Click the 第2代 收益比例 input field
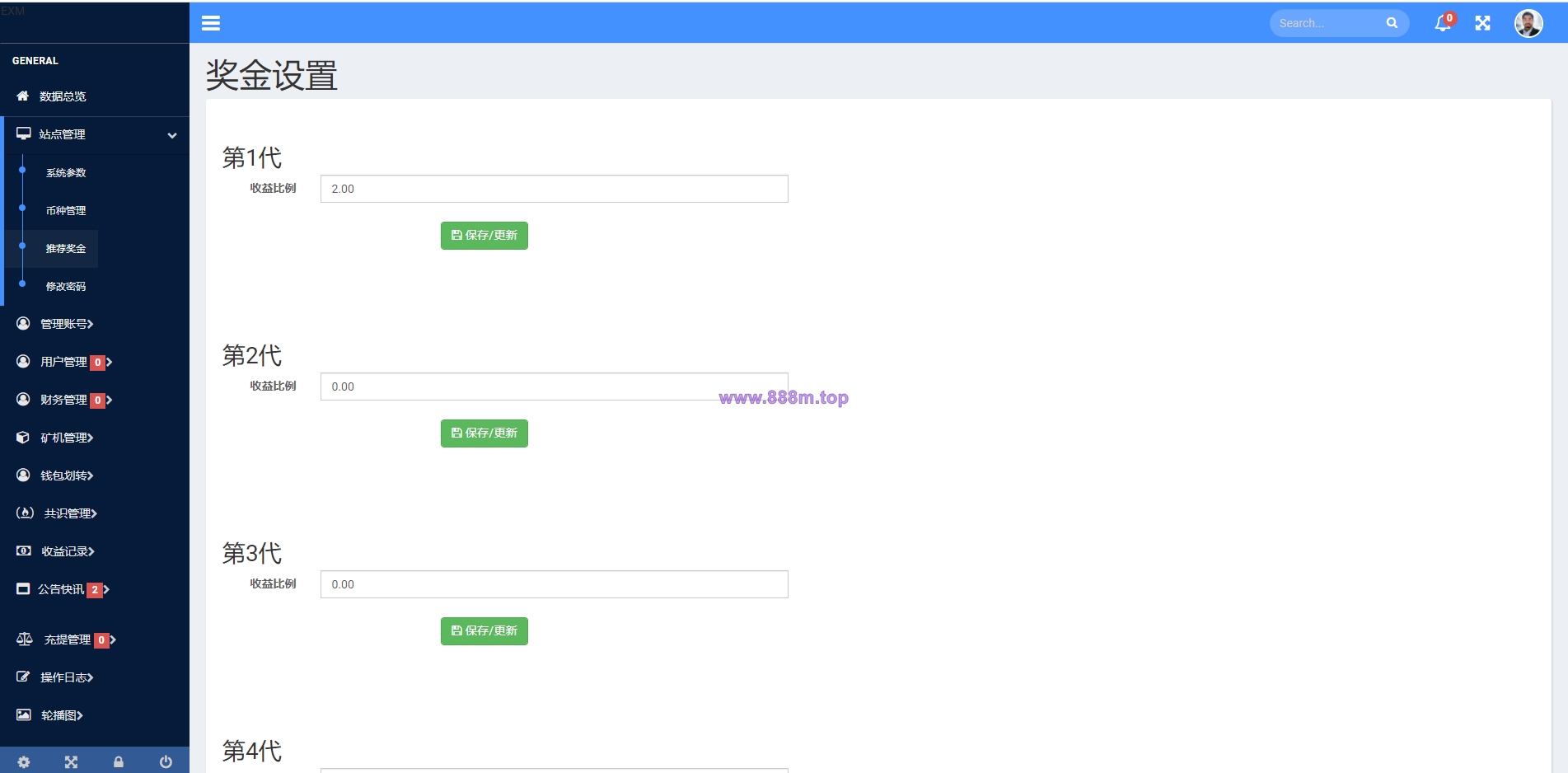The width and height of the screenshot is (1568, 773). pyautogui.click(x=555, y=386)
